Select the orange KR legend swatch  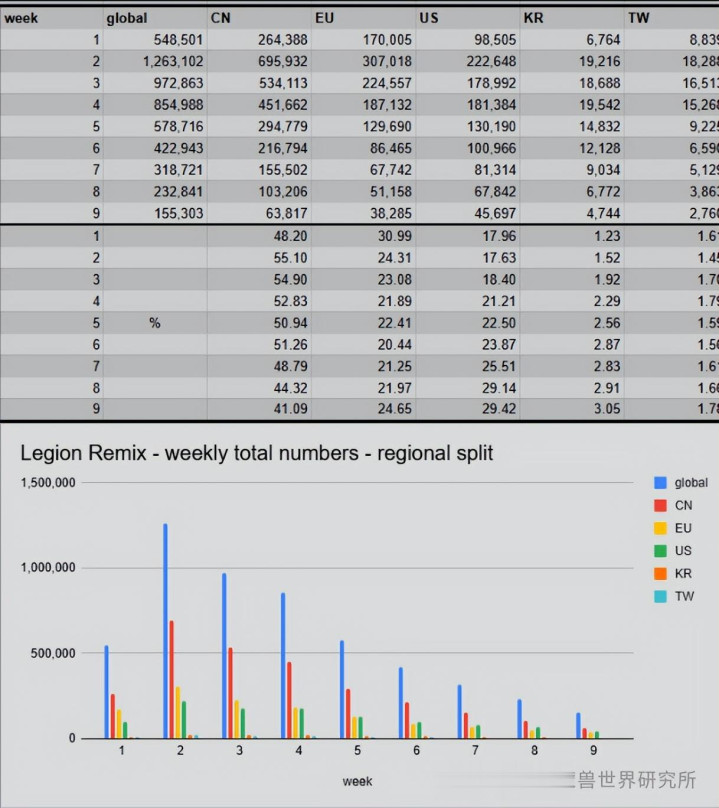coord(658,574)
